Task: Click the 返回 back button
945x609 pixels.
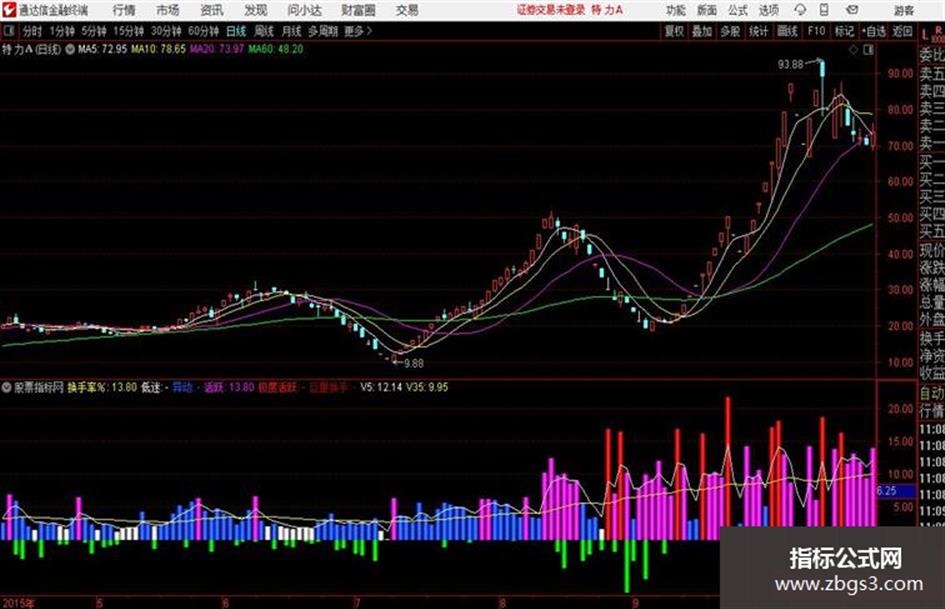Action: pos(902,31)
